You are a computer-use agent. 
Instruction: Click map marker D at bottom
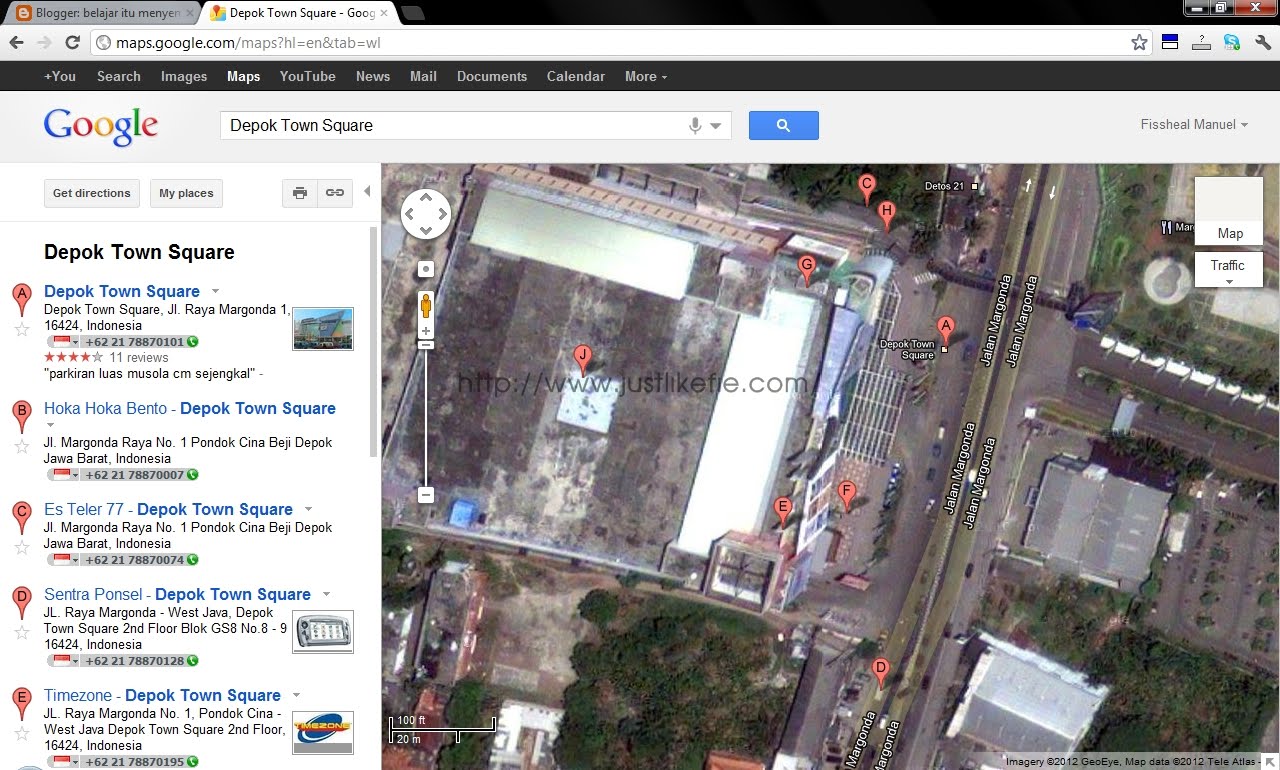(x=880, y=673)
